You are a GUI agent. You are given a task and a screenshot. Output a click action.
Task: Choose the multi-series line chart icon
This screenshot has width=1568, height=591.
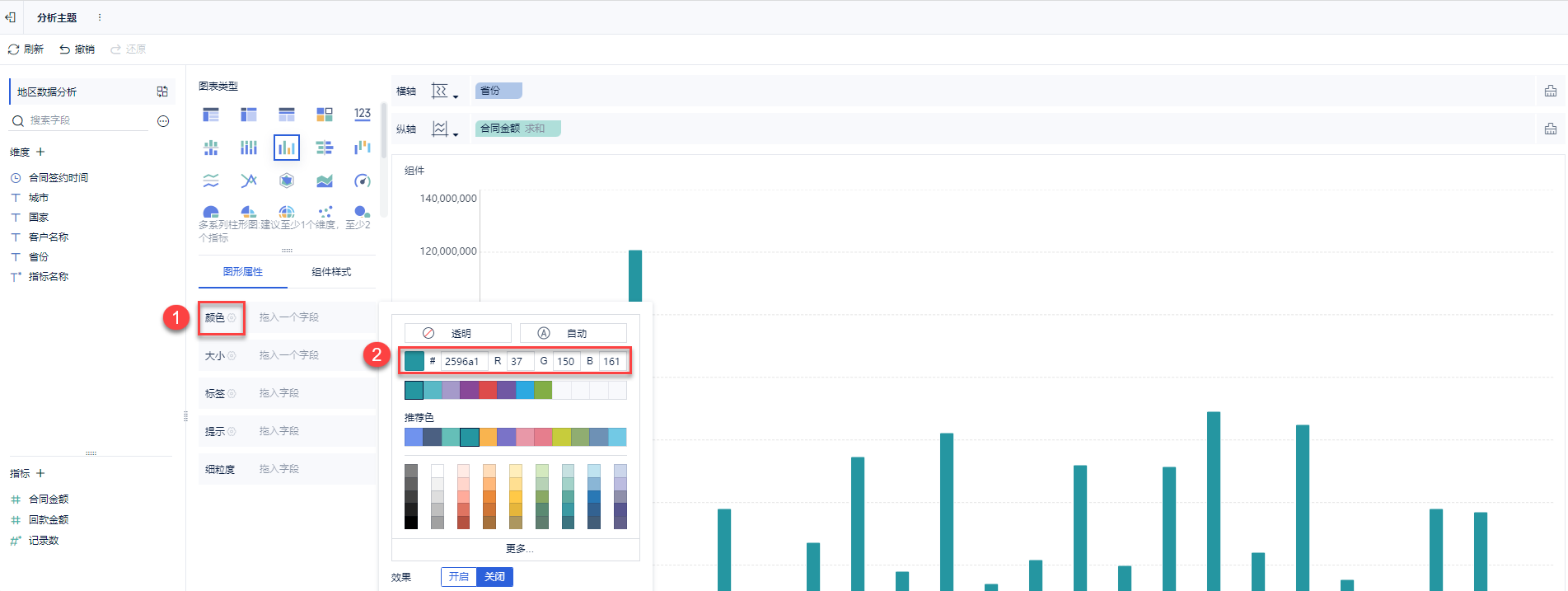point(249,181)
